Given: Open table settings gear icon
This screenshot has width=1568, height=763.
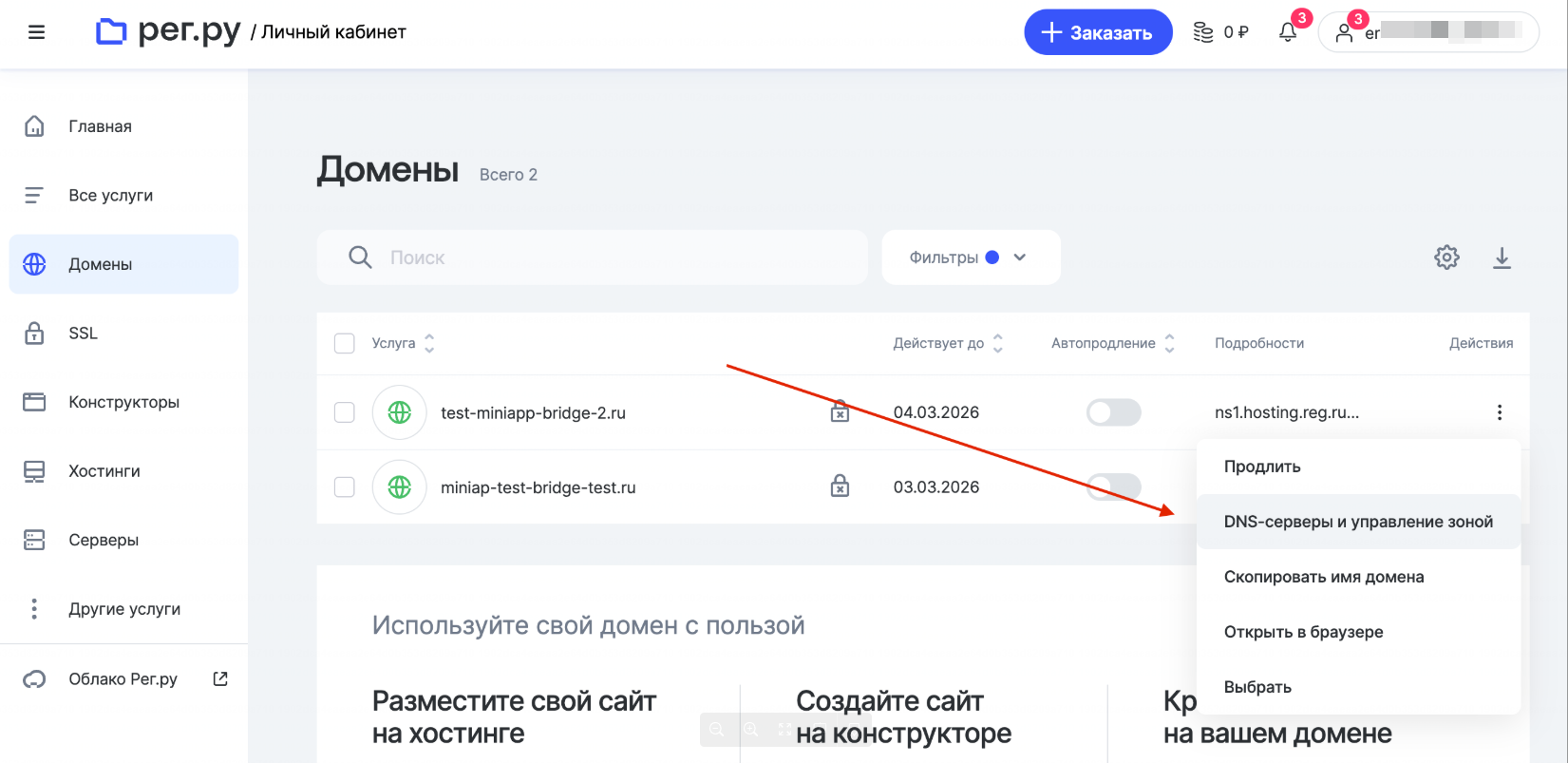Looking at the screenshot, I should click(1446, 258).
